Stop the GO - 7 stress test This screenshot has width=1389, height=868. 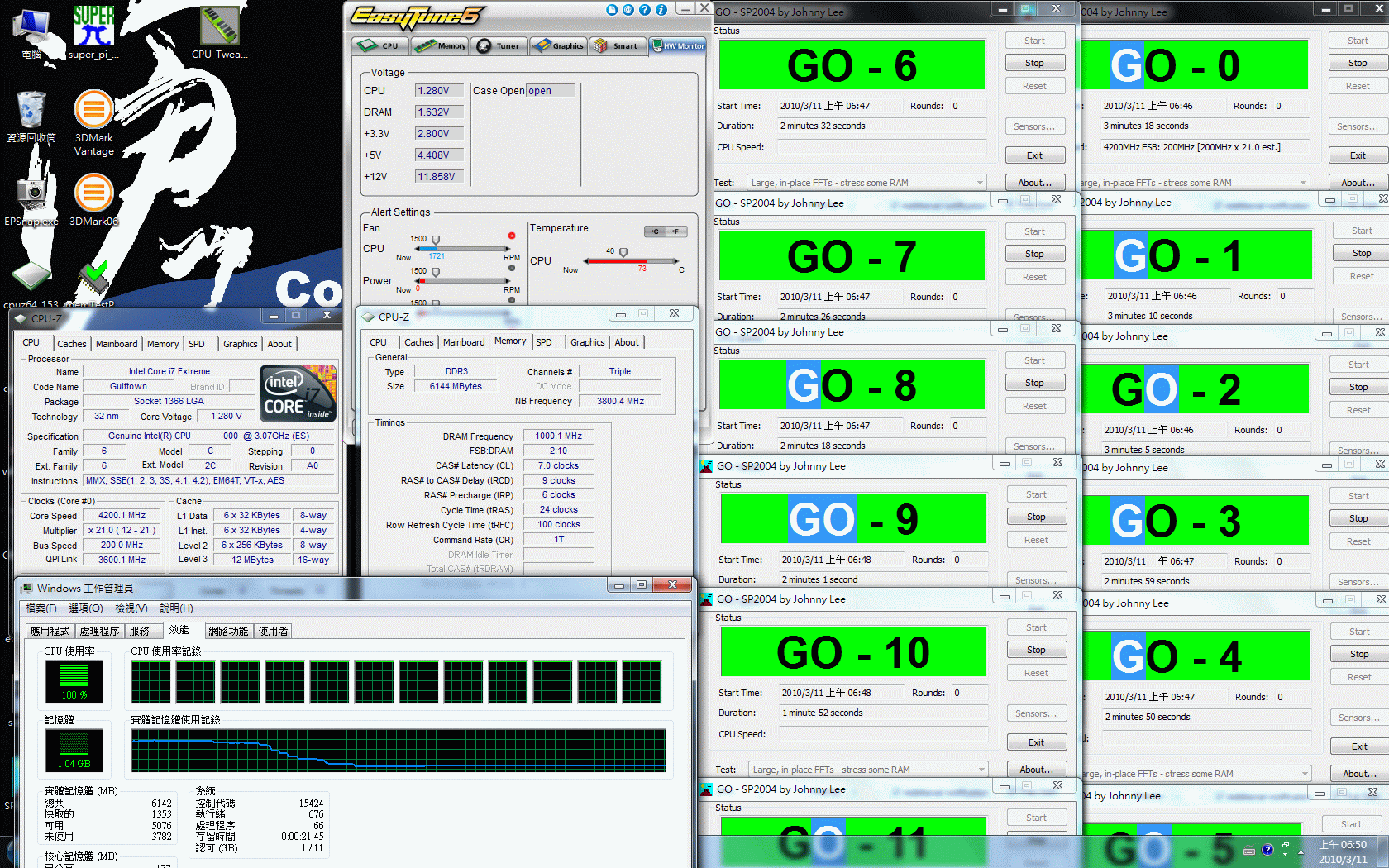1034,254
